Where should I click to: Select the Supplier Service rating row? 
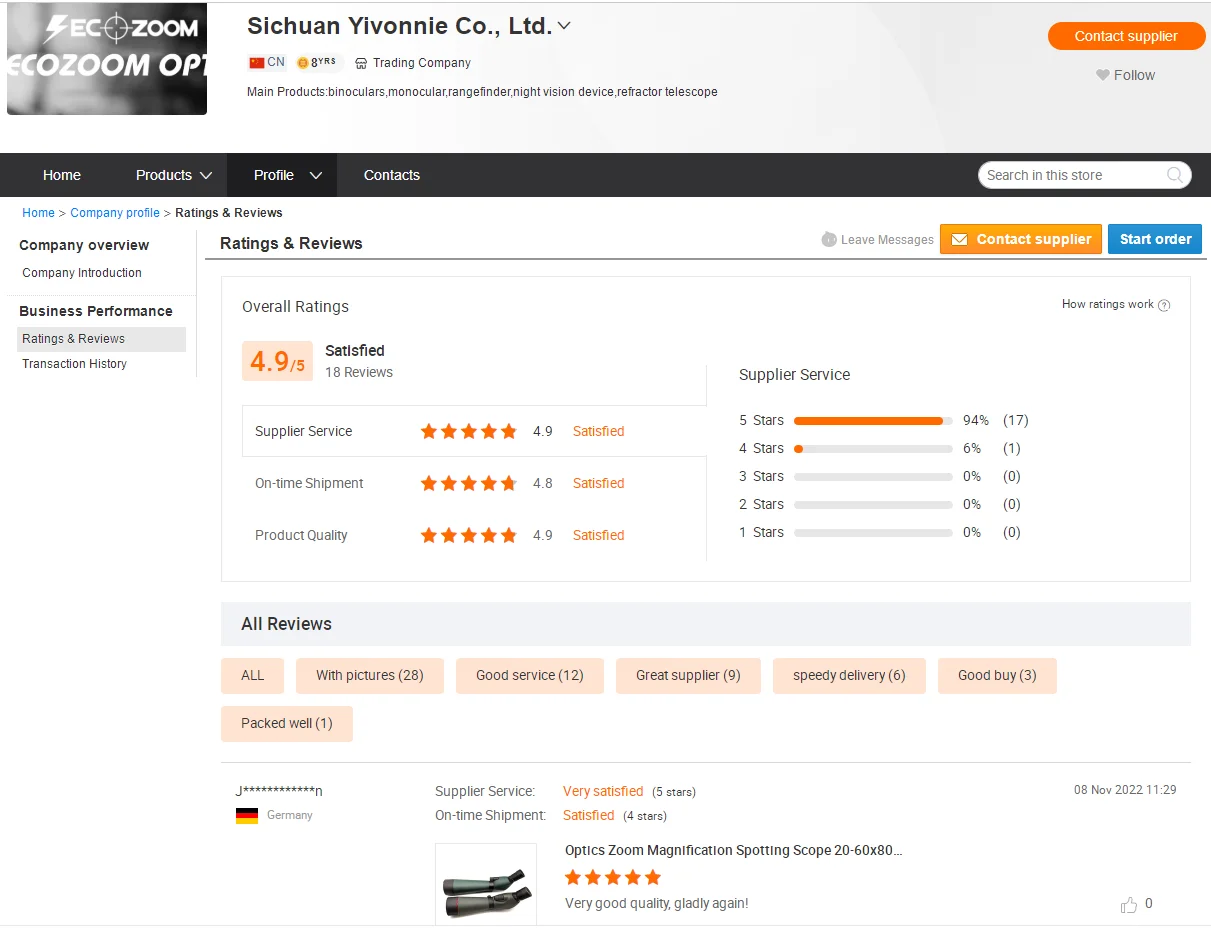(x=474, y=431)
